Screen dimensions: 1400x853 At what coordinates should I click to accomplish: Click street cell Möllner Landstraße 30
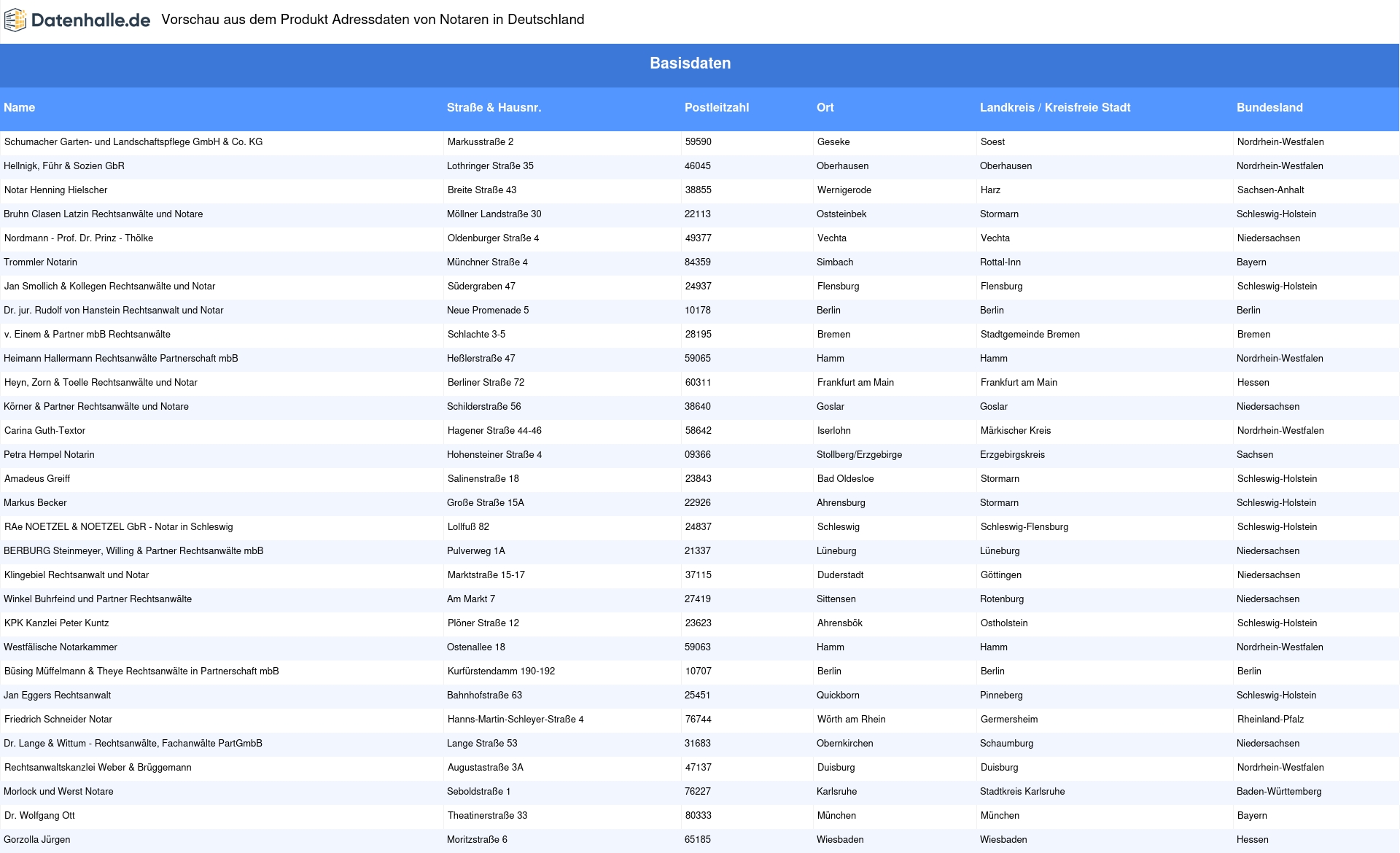(494, 214)
